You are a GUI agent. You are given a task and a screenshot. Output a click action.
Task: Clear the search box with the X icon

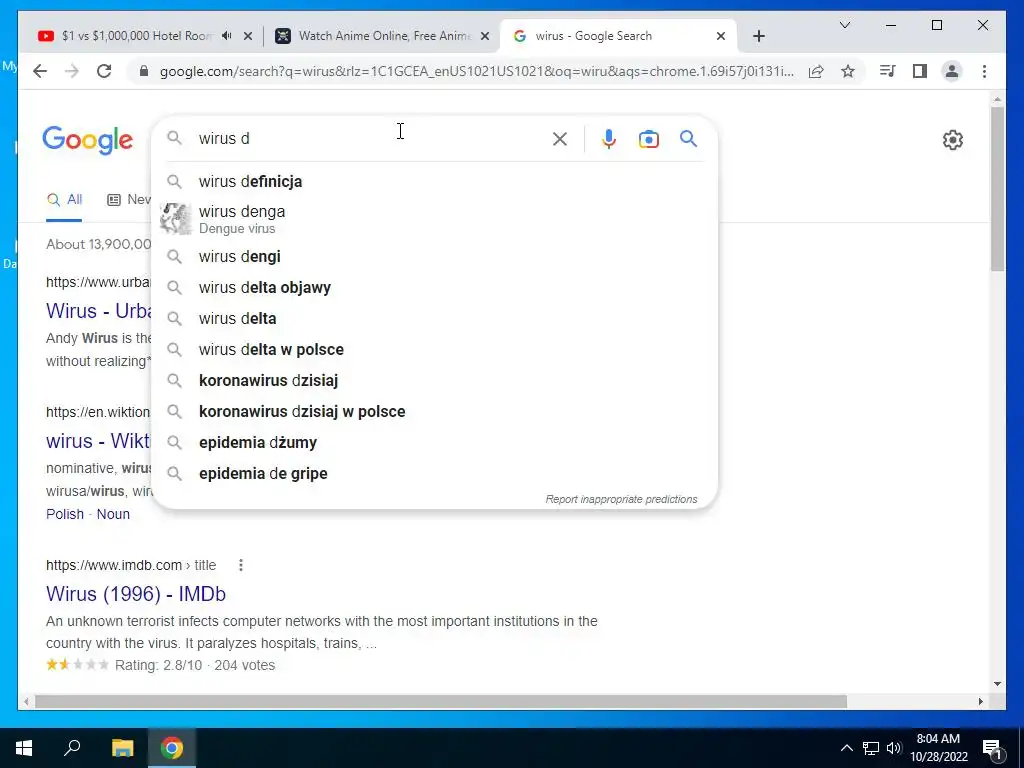tap(560, 139)
